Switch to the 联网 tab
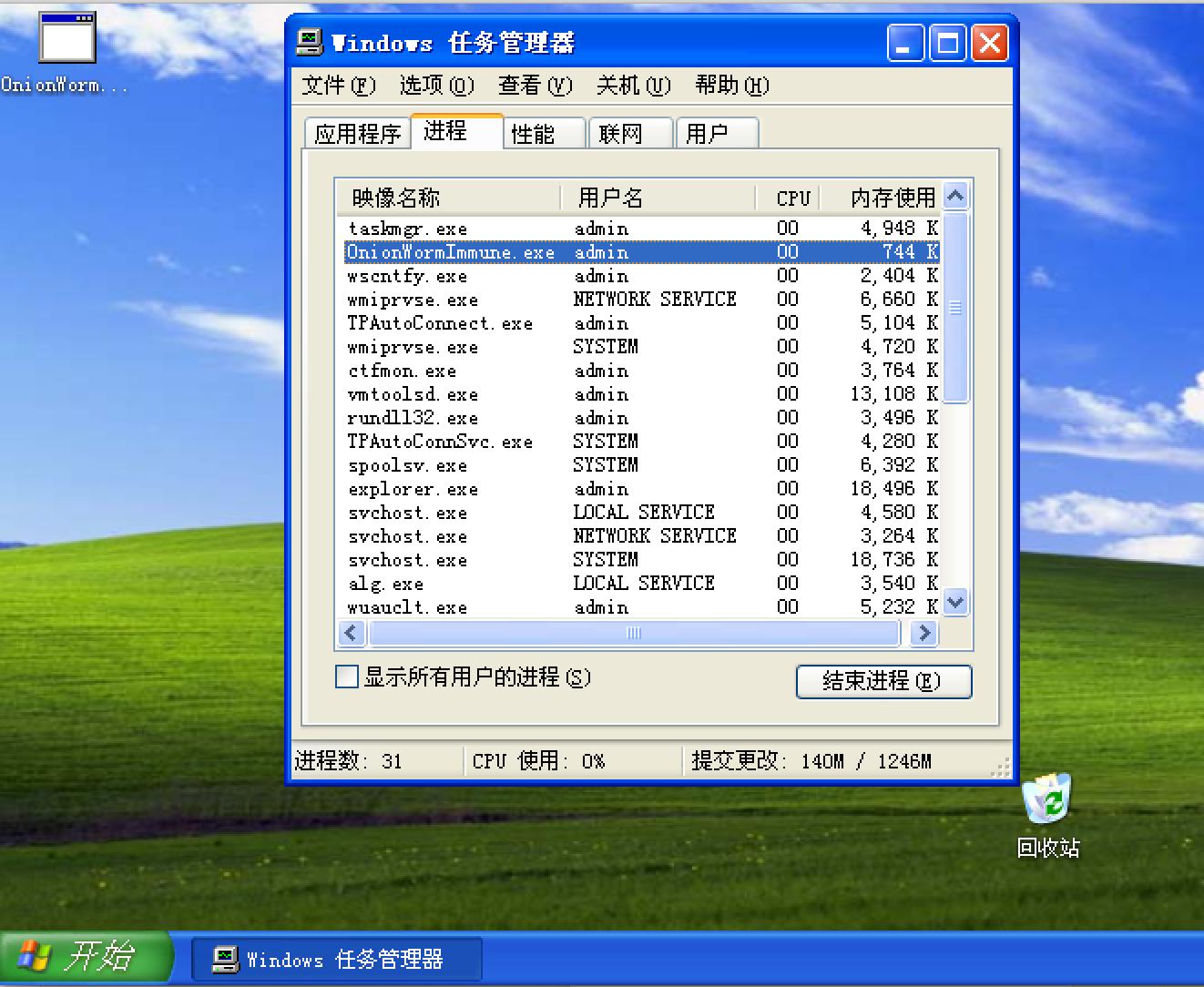The image size is (1204, 987). (x=631, y=134)
